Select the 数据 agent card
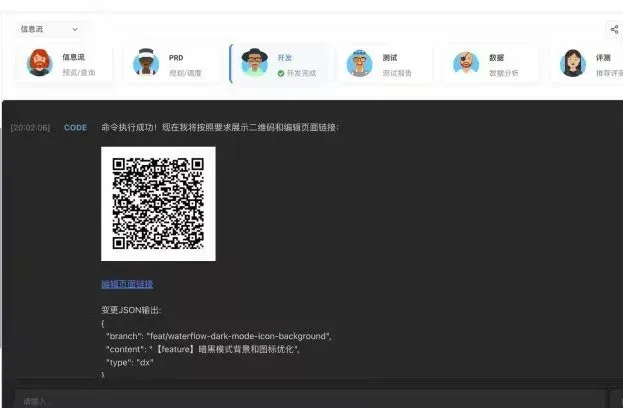Screen dimensions: 623x408 [491, 64]
